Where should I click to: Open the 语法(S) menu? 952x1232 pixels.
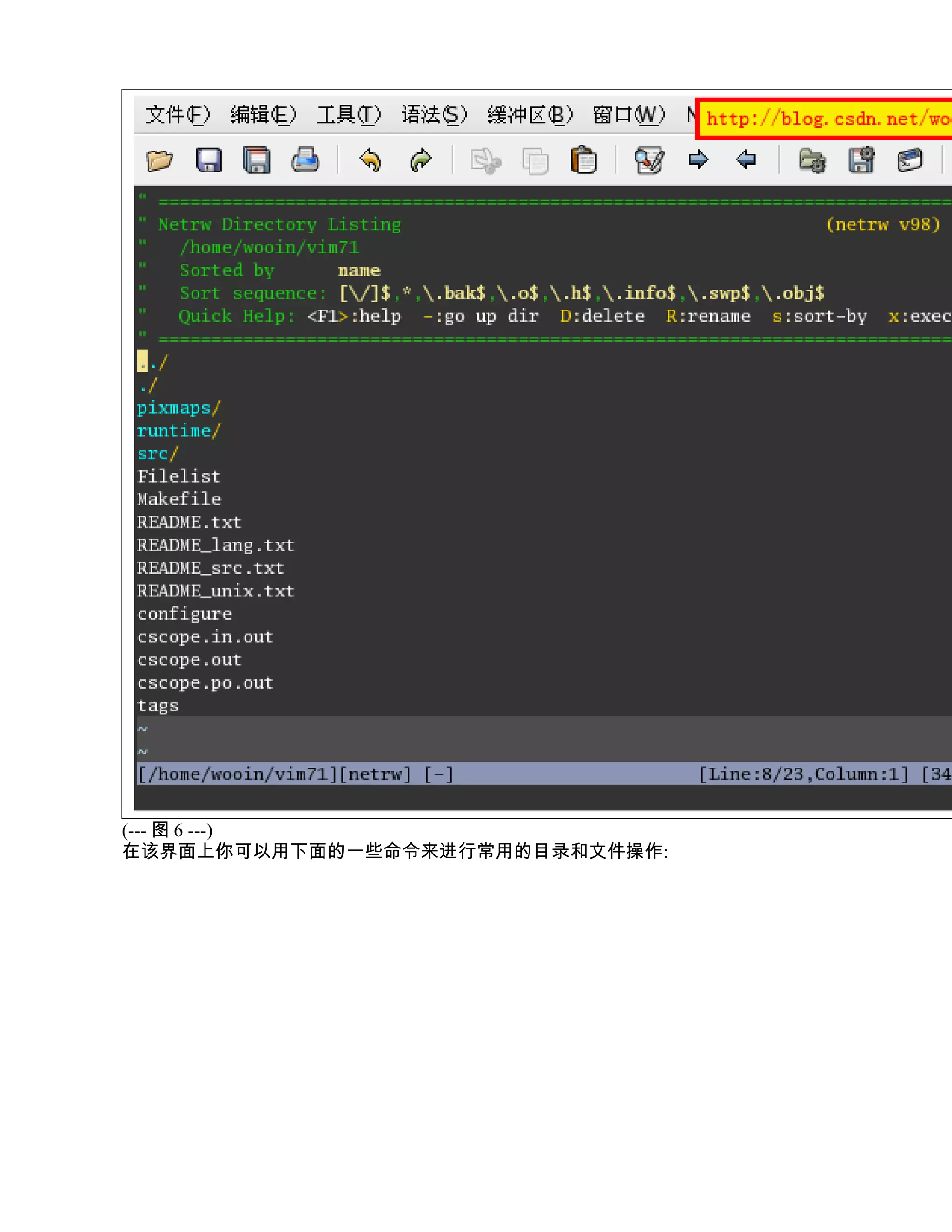[x=434, y=115]
